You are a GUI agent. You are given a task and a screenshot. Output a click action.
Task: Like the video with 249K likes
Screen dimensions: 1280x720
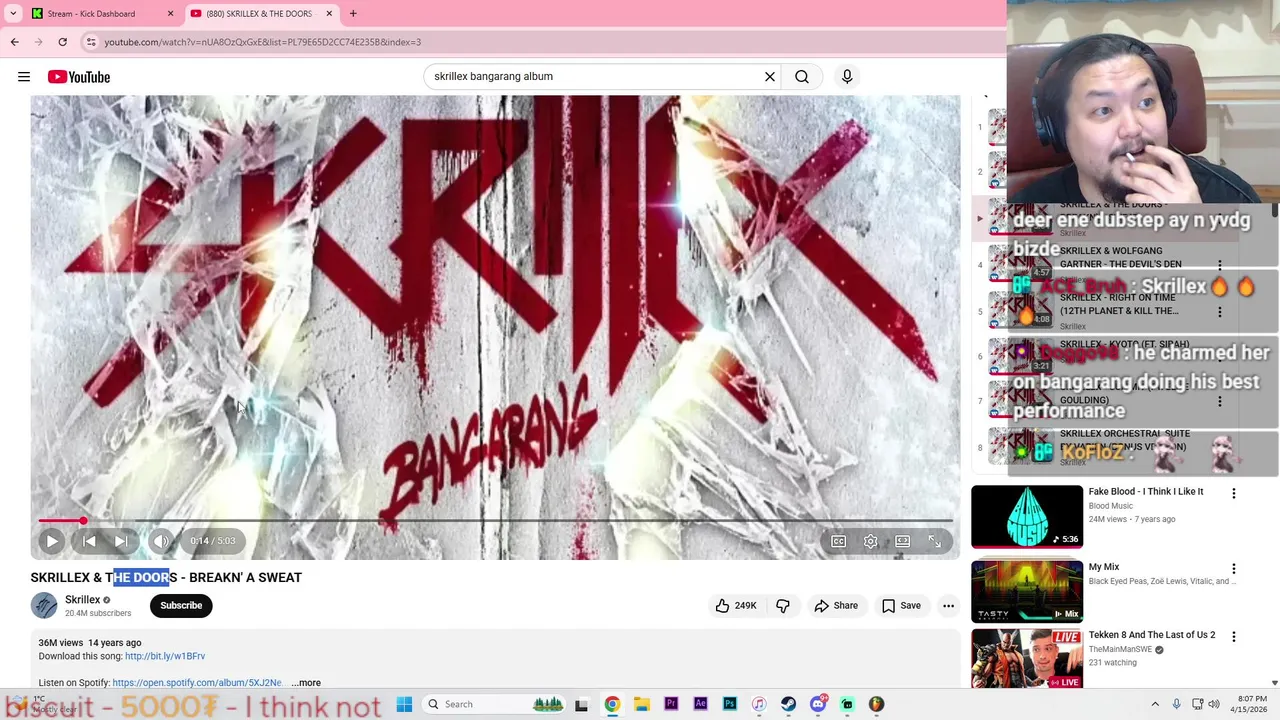tap(735, 605)
